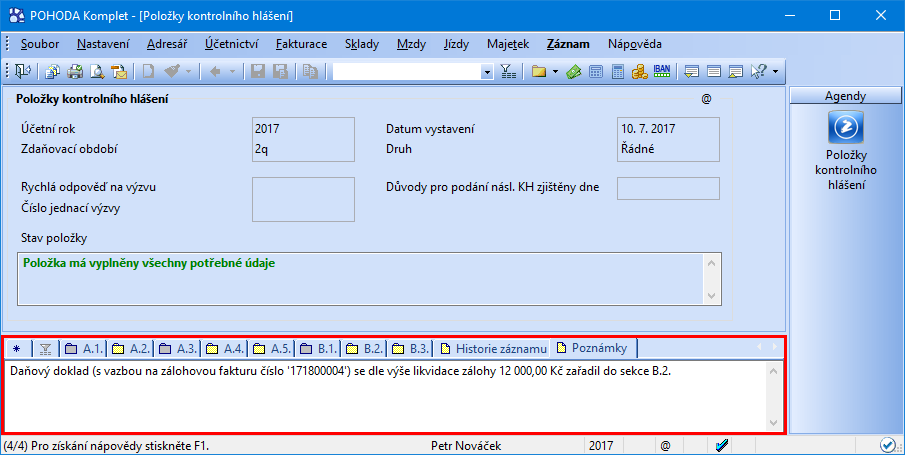This screenshot has height=455, width=905.
Task: Click the filter funnel icon in toolbar
Action: tap(508, 72)
